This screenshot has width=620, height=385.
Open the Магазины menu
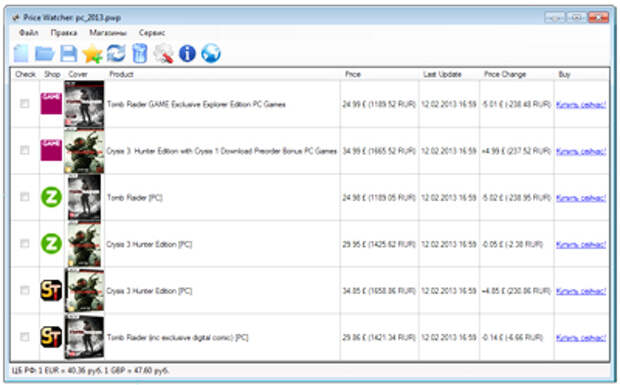point(108,33)
